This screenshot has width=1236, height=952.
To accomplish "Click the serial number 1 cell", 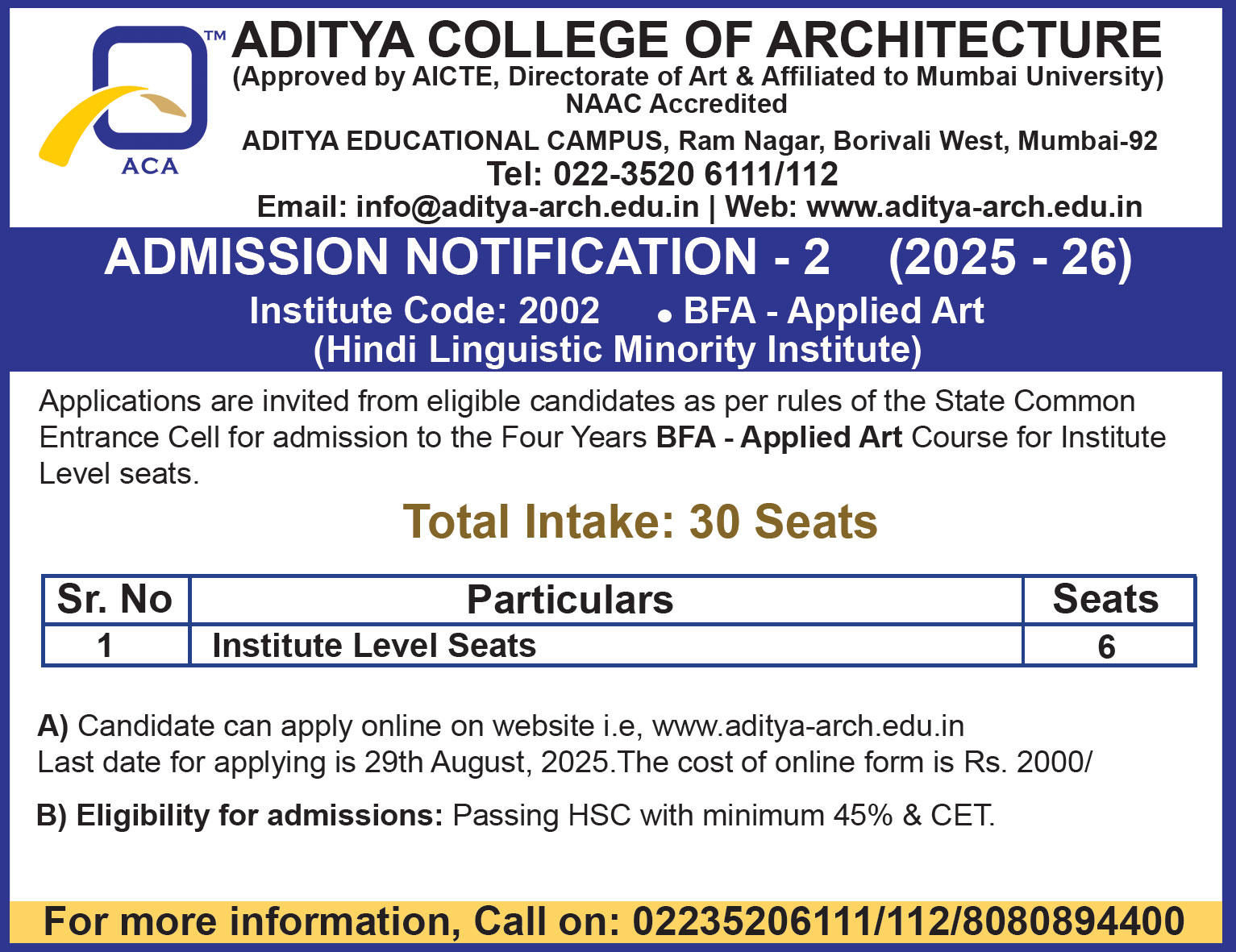I will click(x=105, y=646).
